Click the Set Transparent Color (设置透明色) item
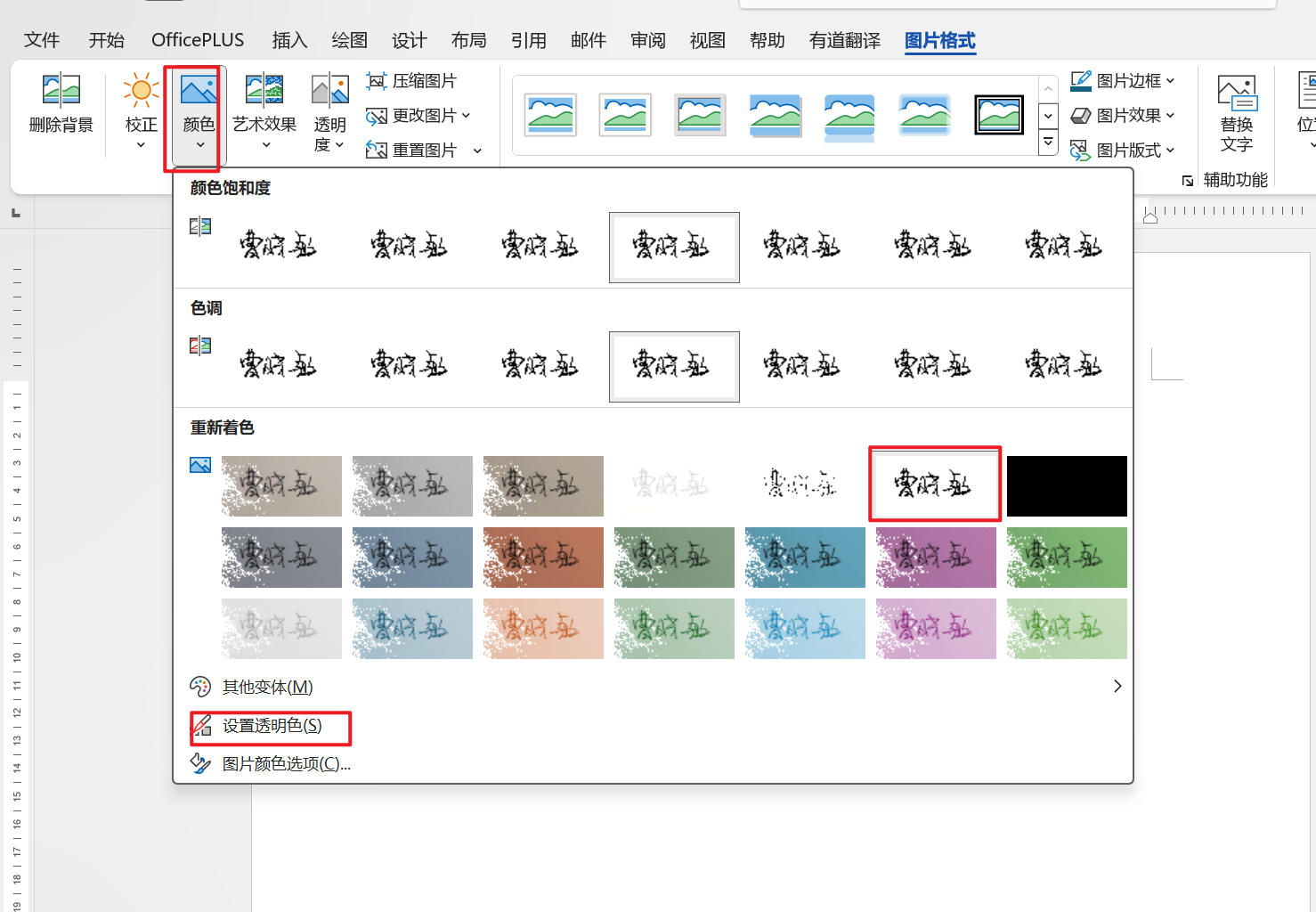This screenshot has width=1316, height=912. pyautogui.click(x=271, y=726)
